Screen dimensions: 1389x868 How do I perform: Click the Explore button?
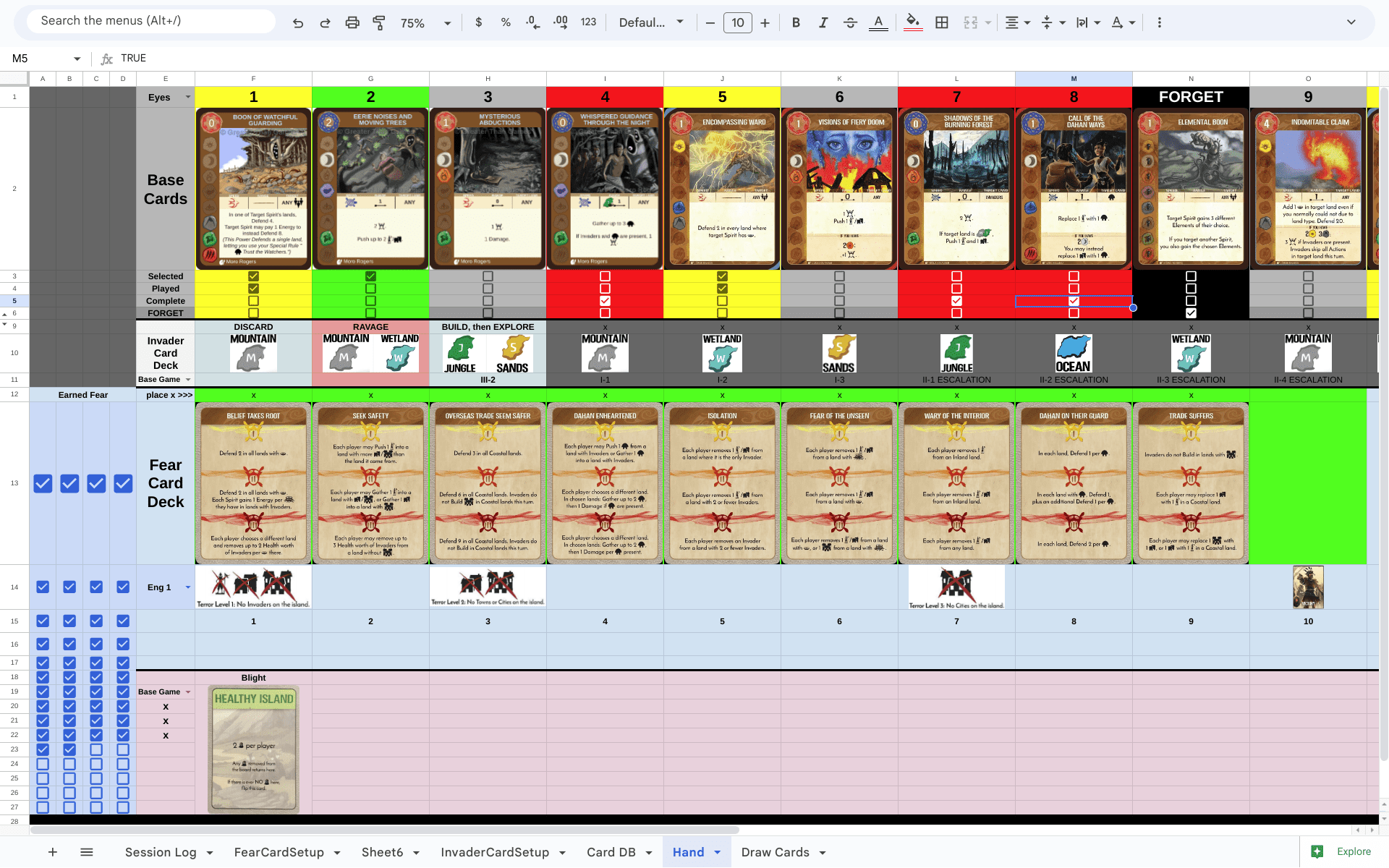point(1346,852)
